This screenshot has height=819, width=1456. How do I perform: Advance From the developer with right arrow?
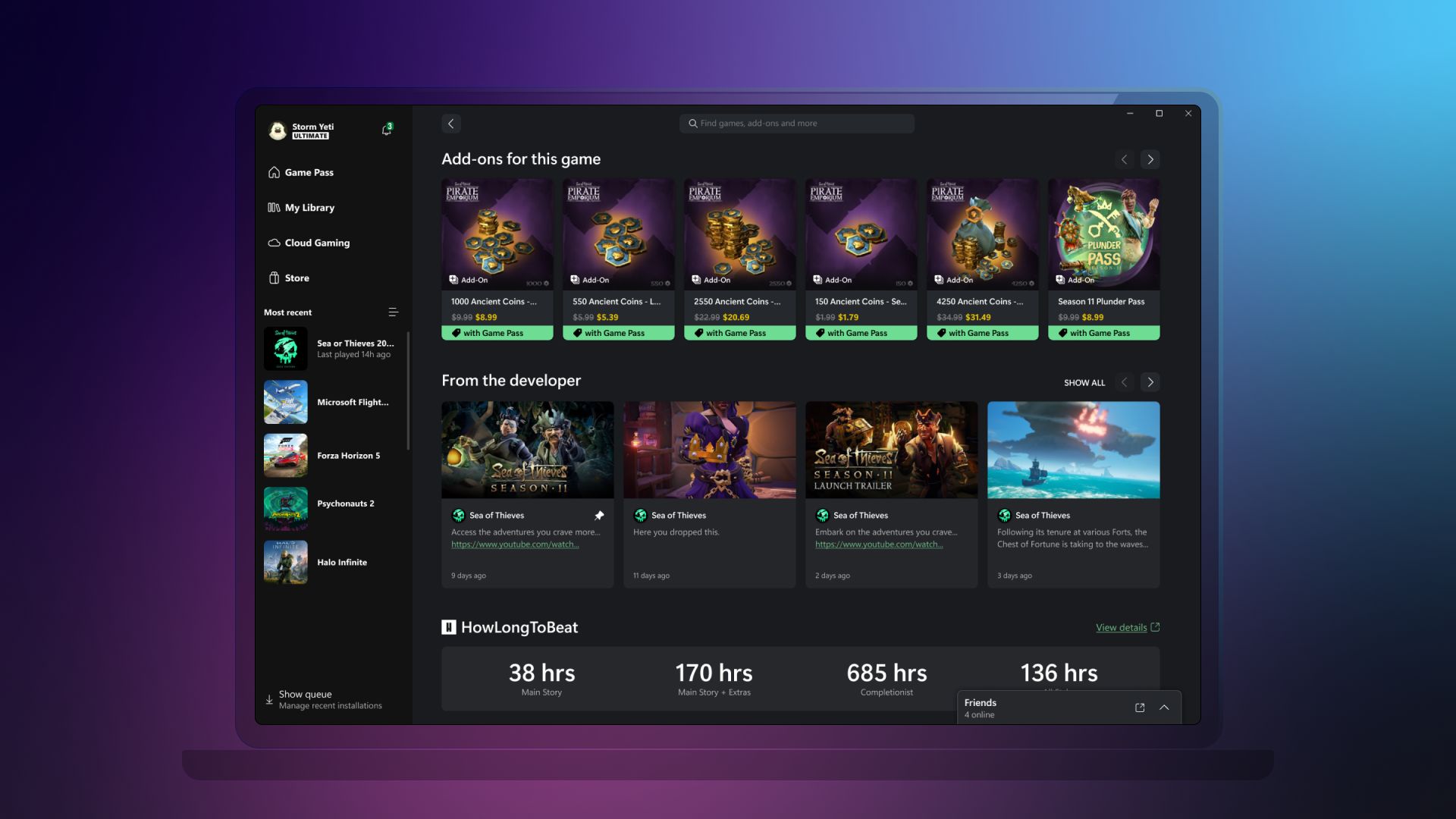[1150, 382]
